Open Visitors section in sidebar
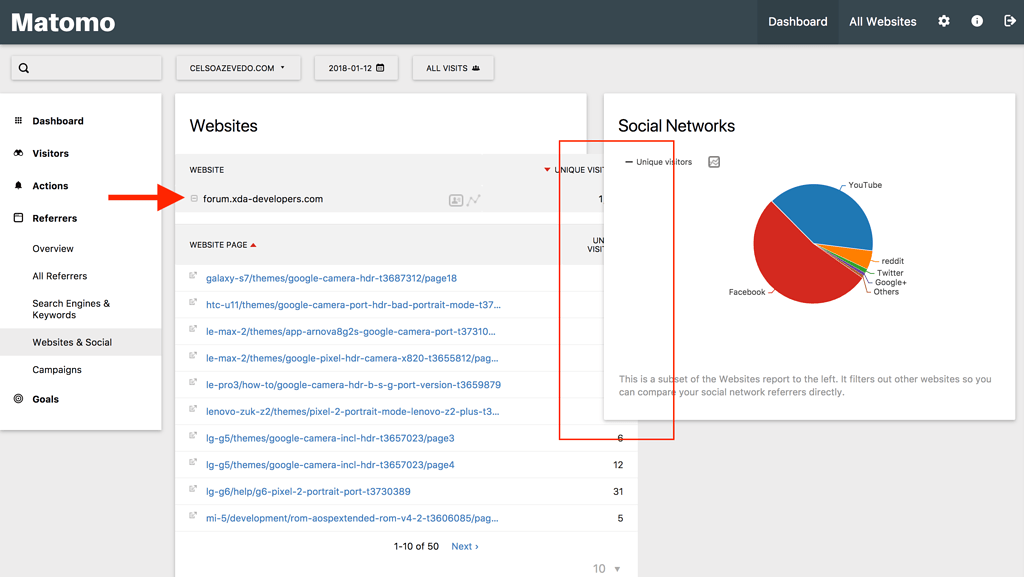1024x577 pixels. point(50,153)
